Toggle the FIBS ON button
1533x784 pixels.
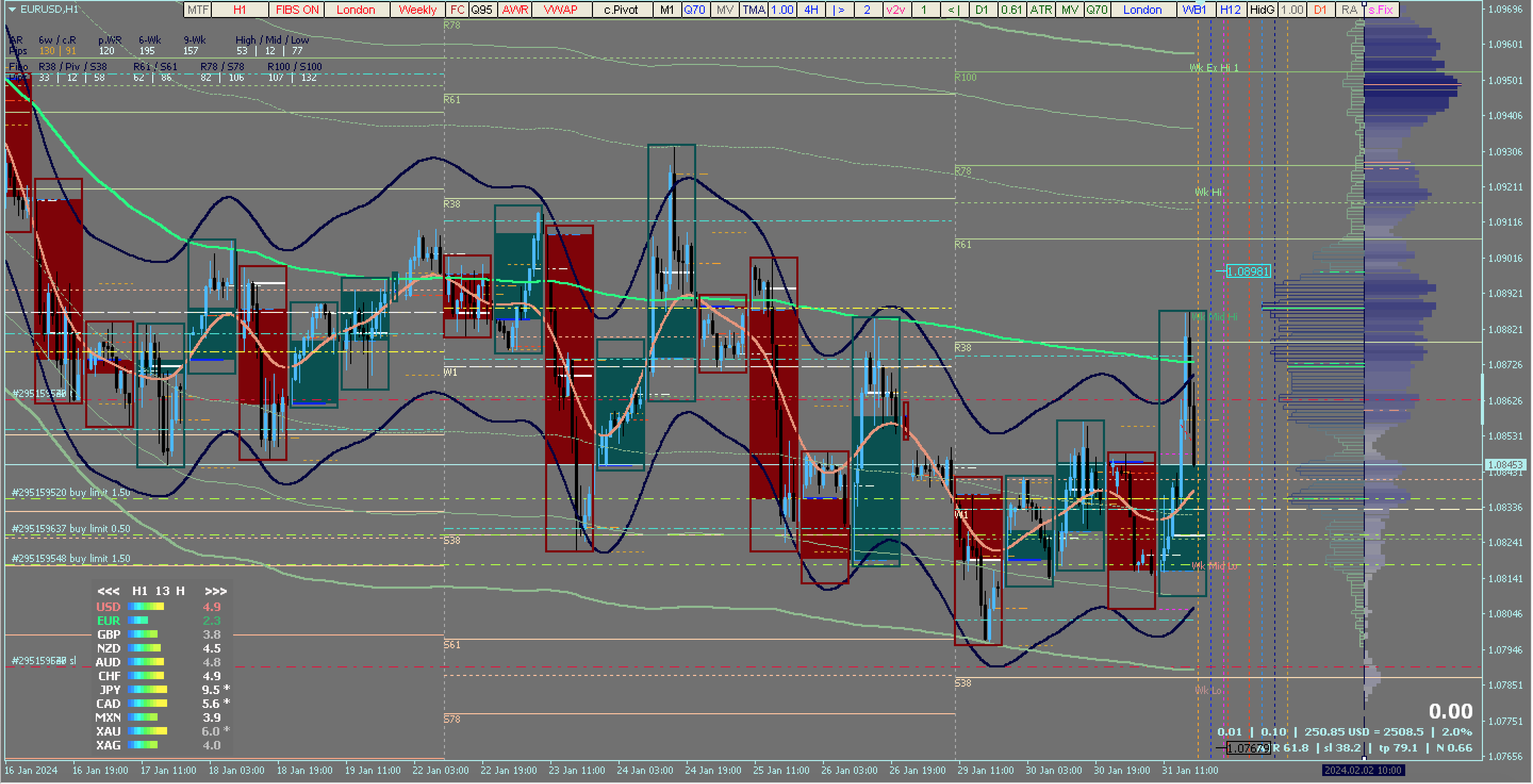(x=297, y=10)
